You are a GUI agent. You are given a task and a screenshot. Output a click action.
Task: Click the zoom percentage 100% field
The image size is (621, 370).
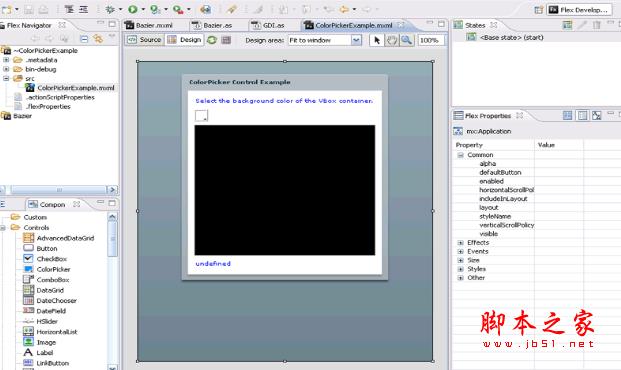431,40
